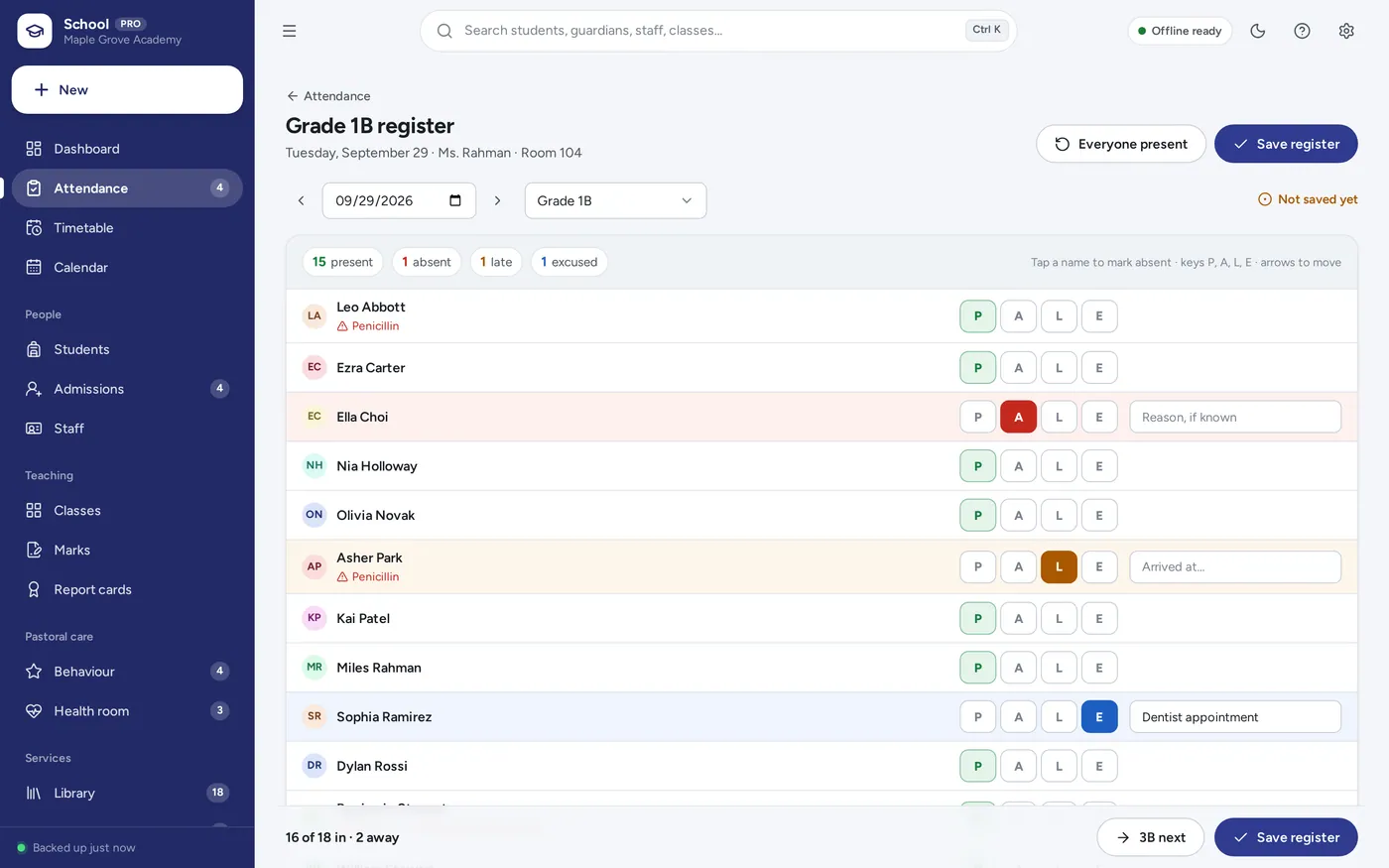
Task: Go back to Attendance link
Action: click(x=328, y=96)
